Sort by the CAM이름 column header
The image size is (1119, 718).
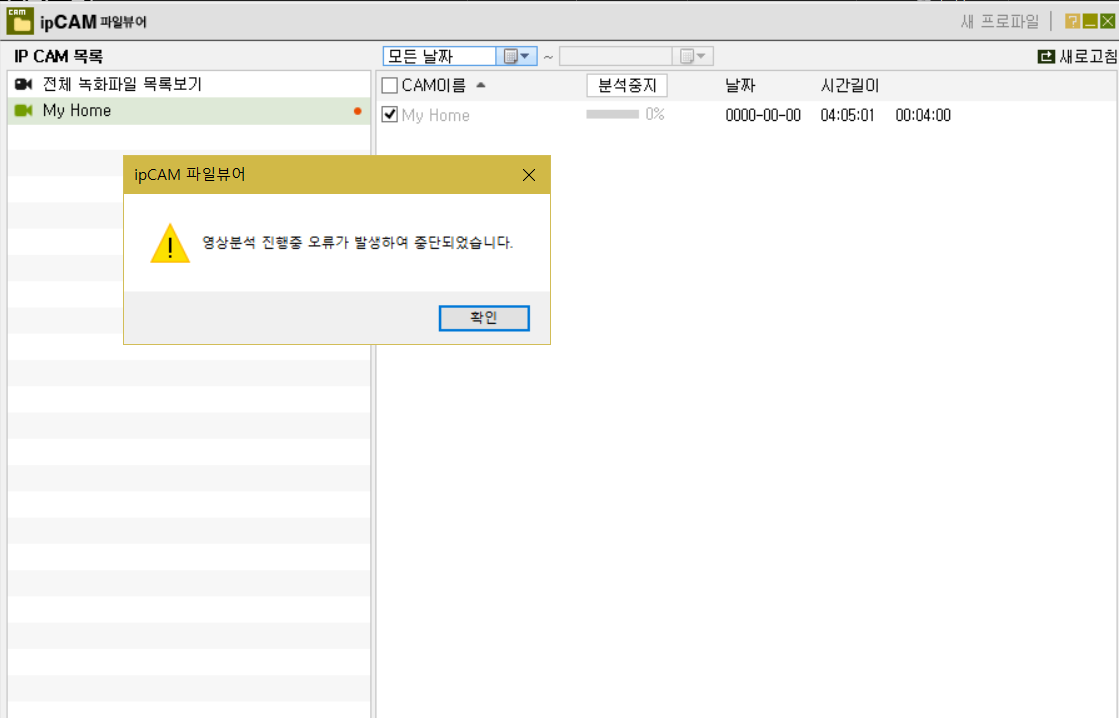[x=433, y=86]
